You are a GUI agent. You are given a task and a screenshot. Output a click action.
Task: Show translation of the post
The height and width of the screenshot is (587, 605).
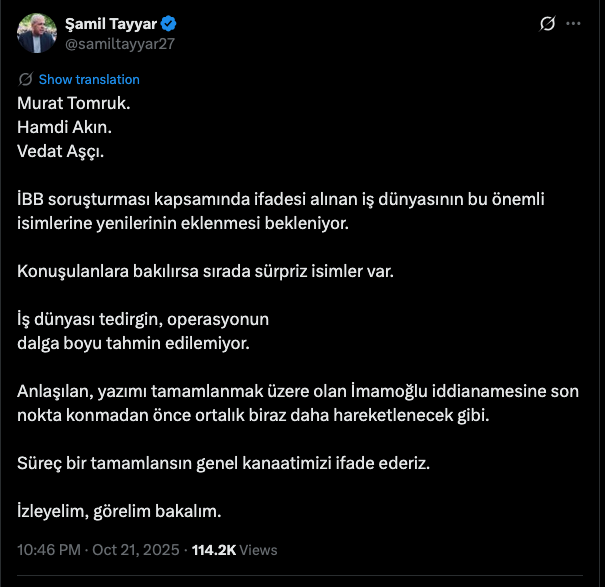pos(89,79)
